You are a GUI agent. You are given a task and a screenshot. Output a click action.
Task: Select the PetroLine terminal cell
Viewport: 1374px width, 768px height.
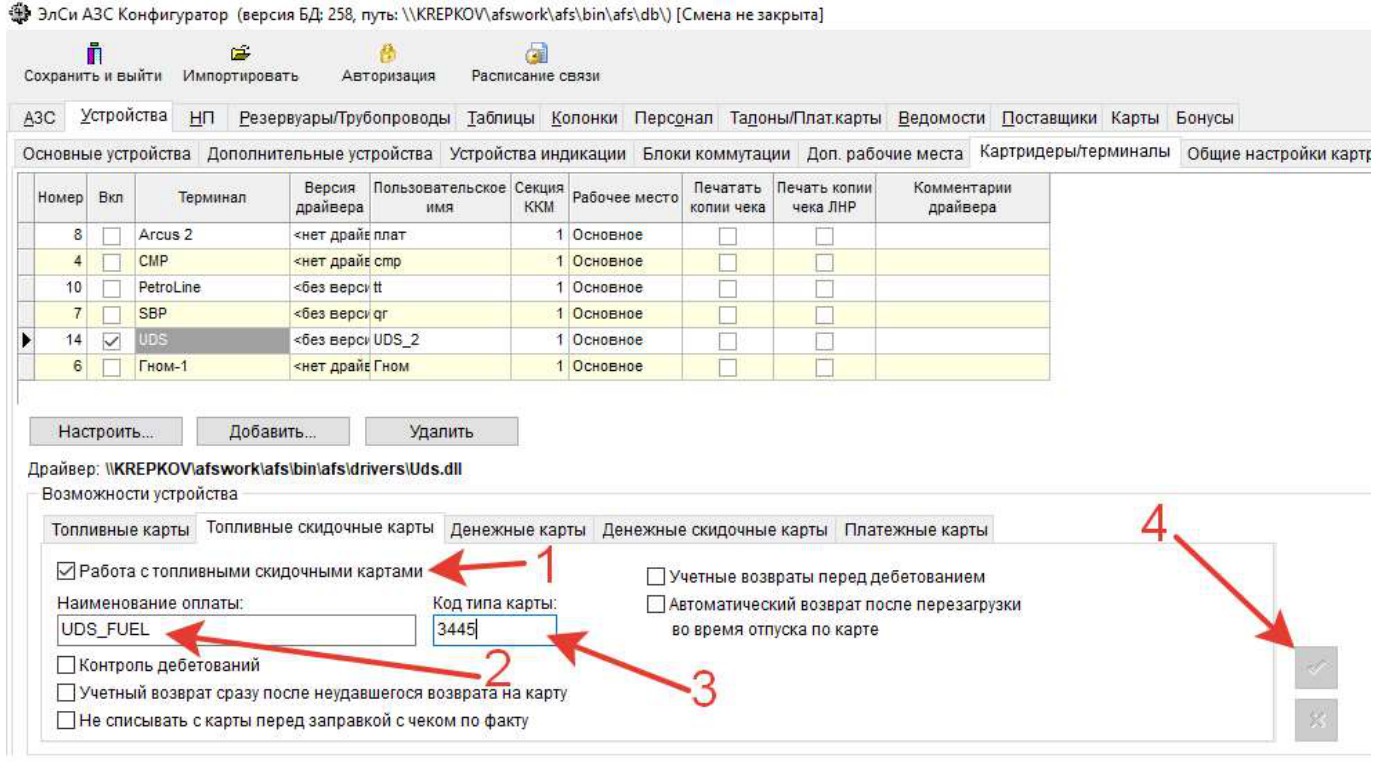tap(212, 288)
